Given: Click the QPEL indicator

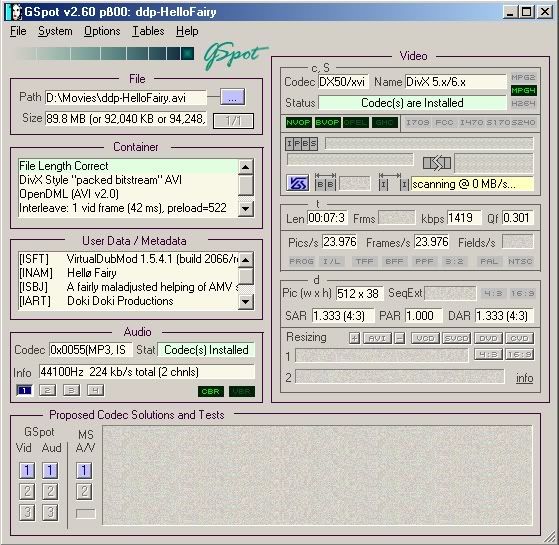Looking at the screenshot, I should point(356,123).
